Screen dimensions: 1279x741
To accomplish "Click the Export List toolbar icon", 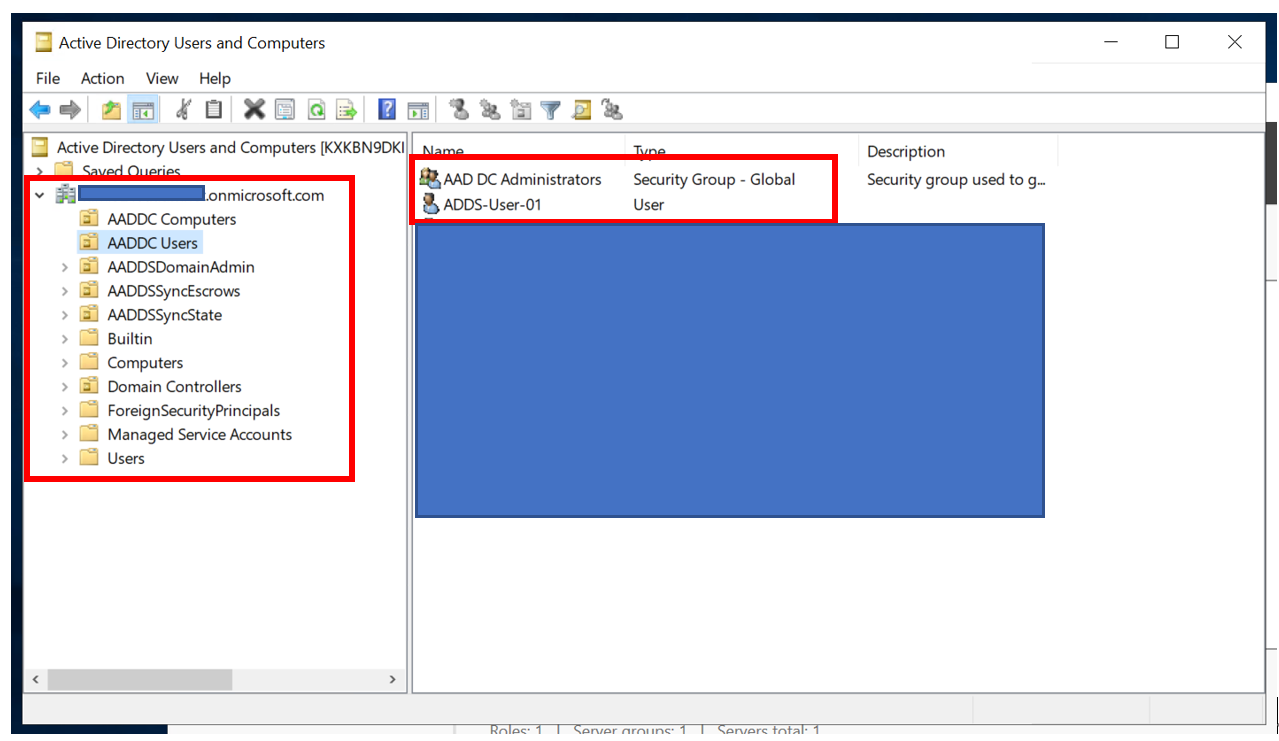I will pyautogui.click(x=346, y=110).
